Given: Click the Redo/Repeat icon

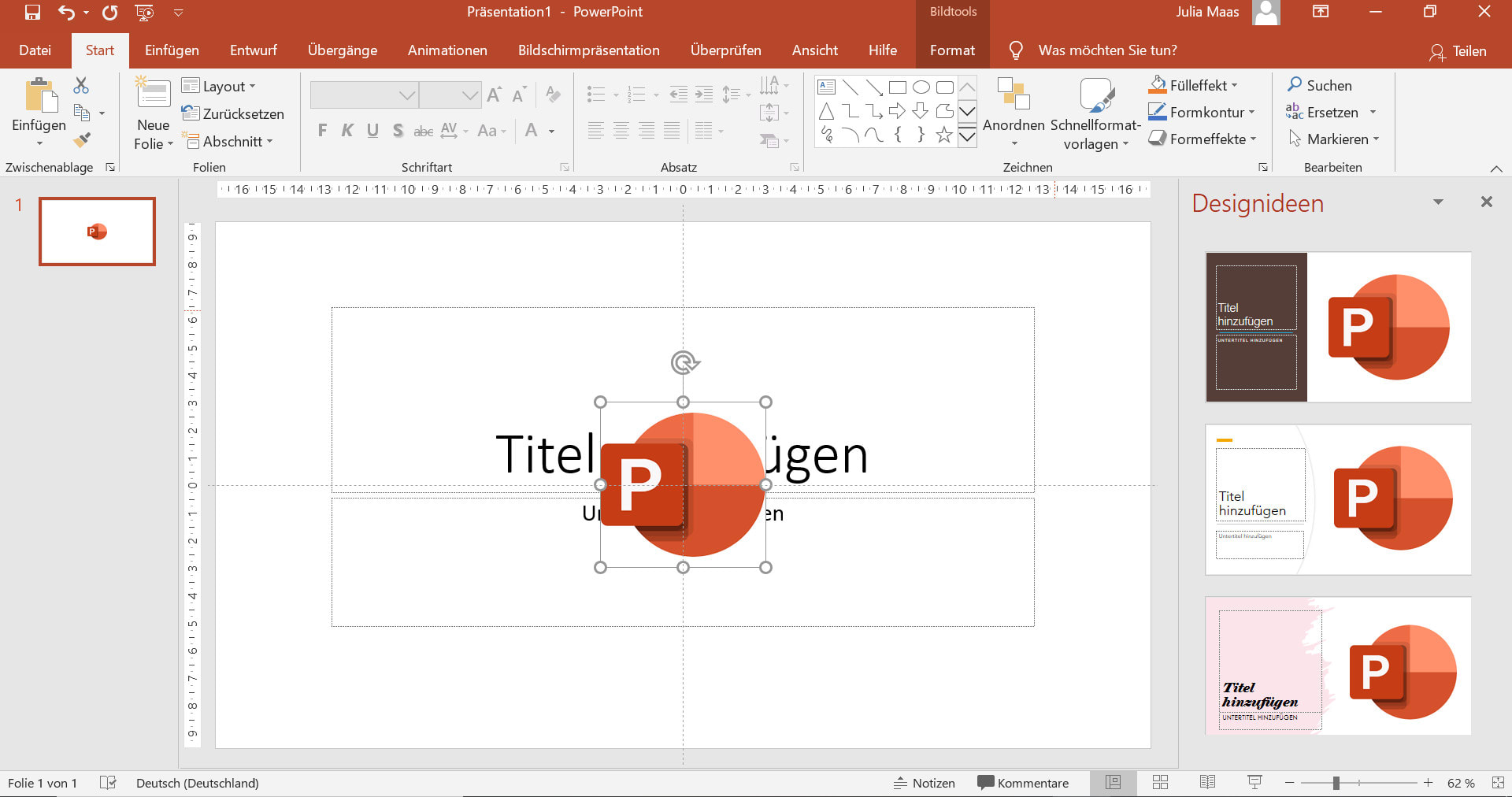Looking at the screenshot, I should click(x=109, y=12).
